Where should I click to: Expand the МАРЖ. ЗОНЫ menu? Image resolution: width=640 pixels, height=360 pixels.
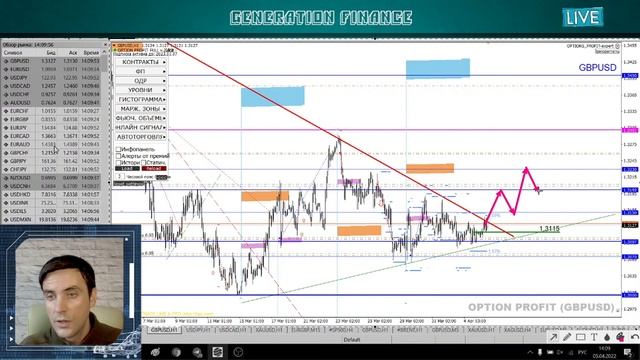point(141,109)
